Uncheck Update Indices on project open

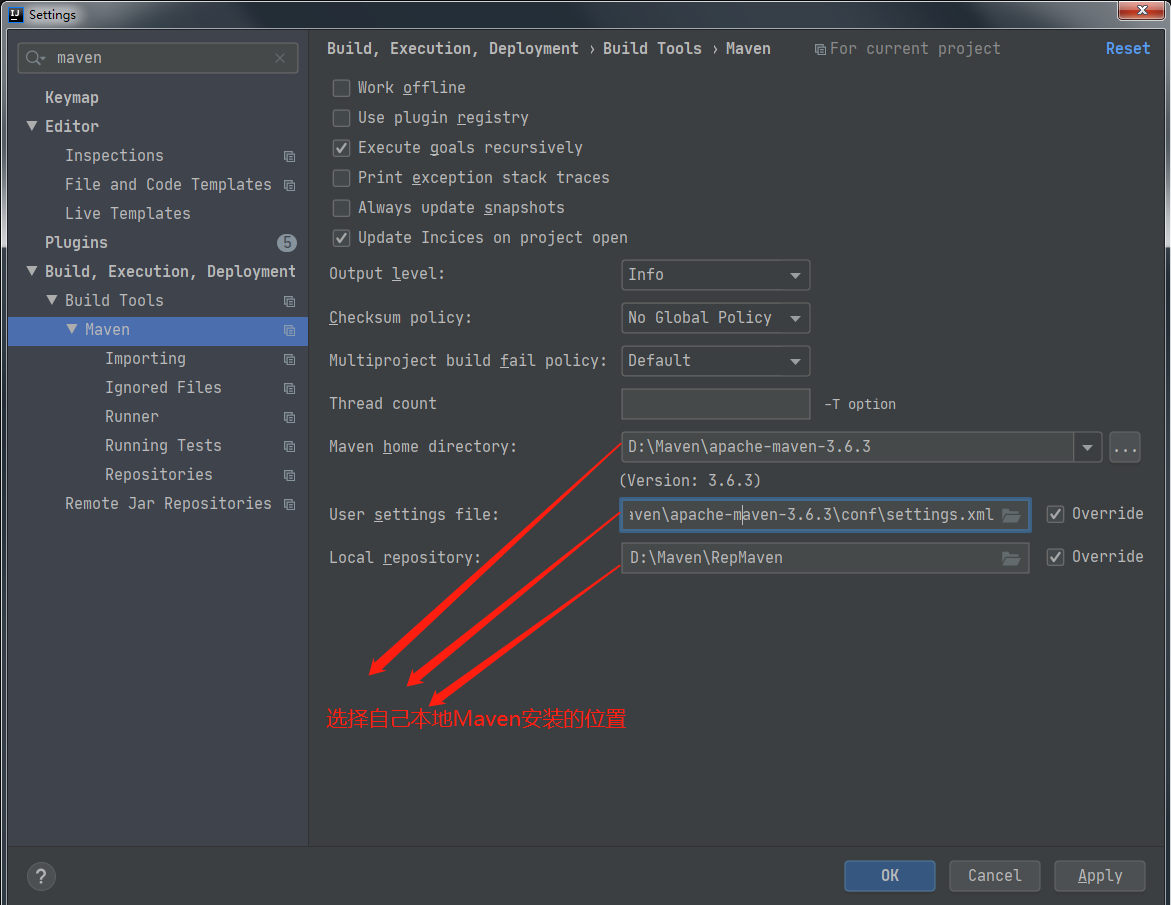pos(341,237)
